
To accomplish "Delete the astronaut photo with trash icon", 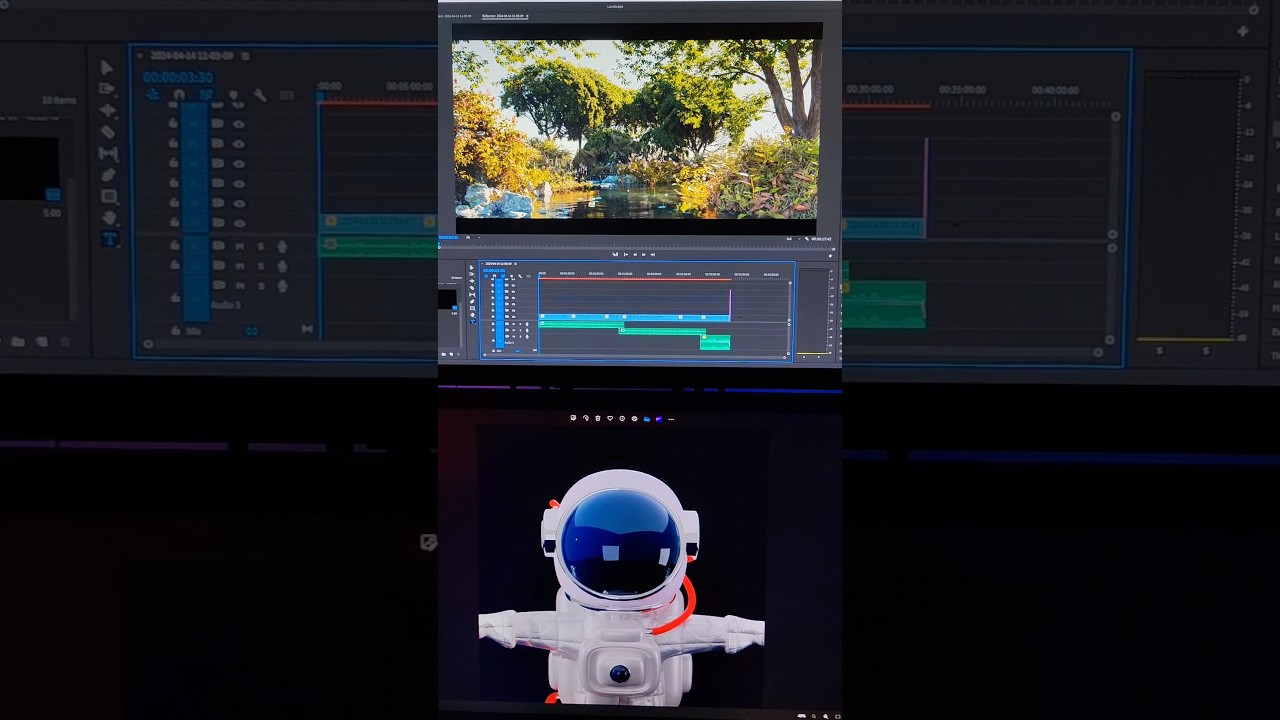I will [598, 418].
